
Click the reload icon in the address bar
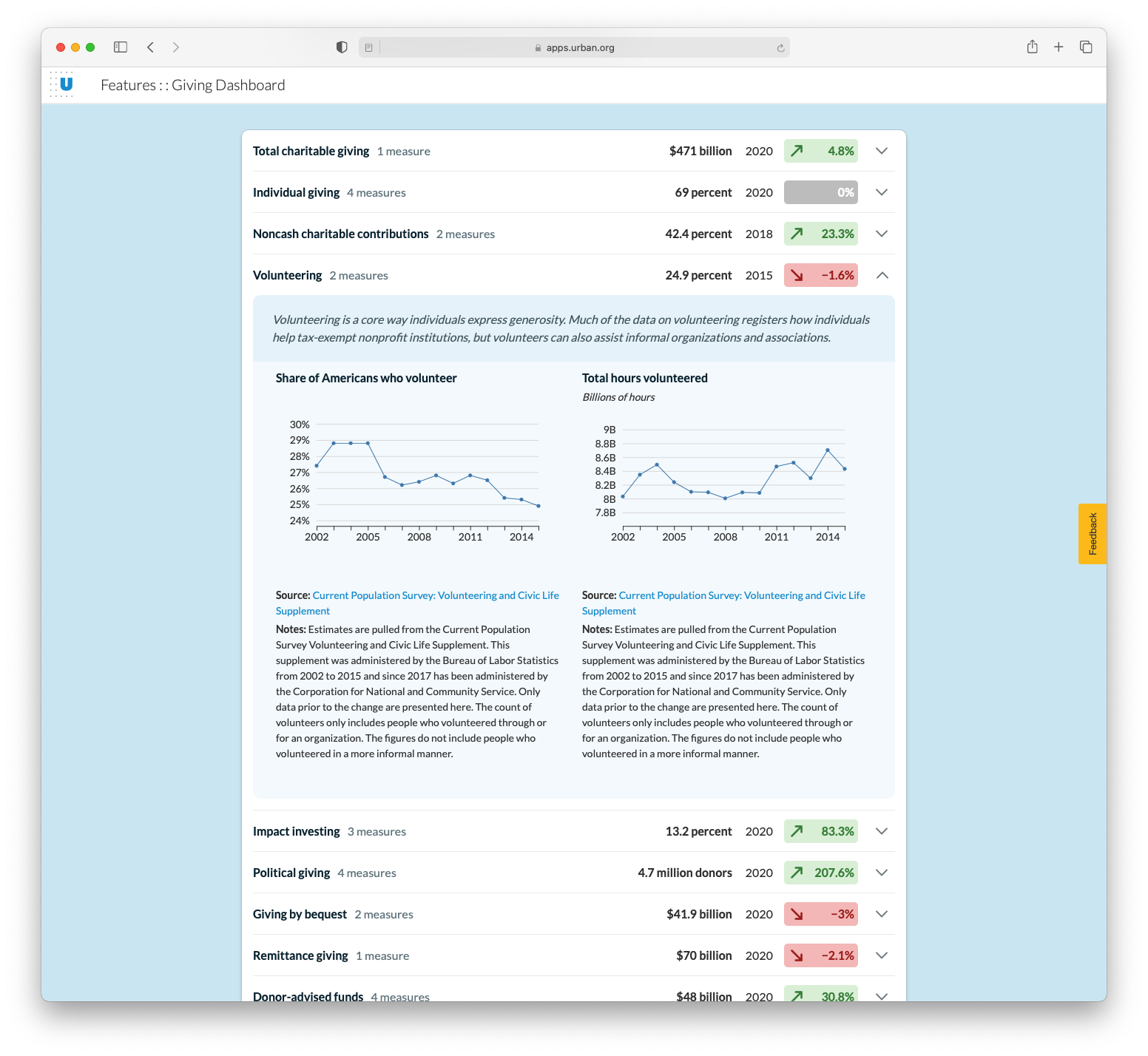[x=780, y=47]
